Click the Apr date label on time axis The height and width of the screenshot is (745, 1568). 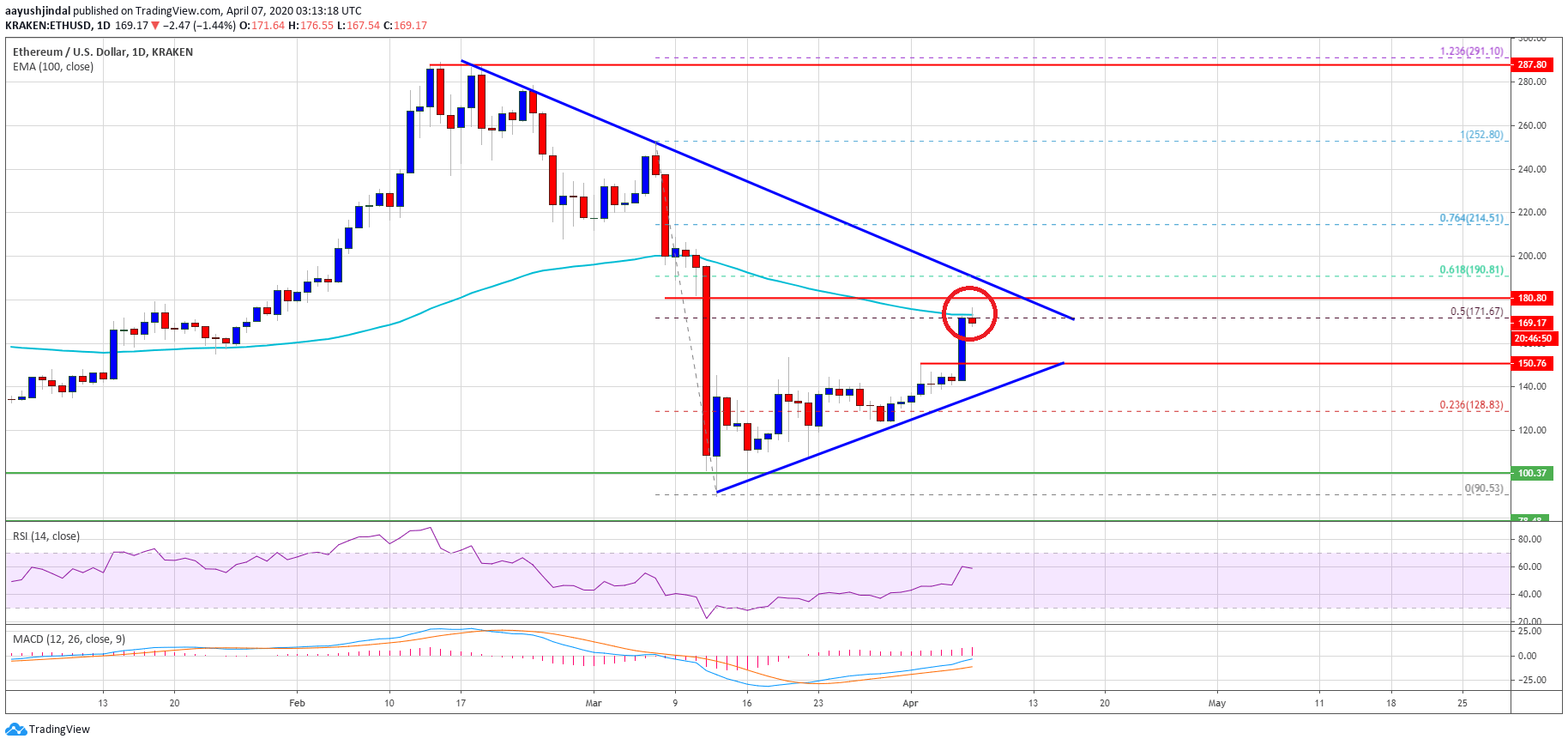click(910, 703)
